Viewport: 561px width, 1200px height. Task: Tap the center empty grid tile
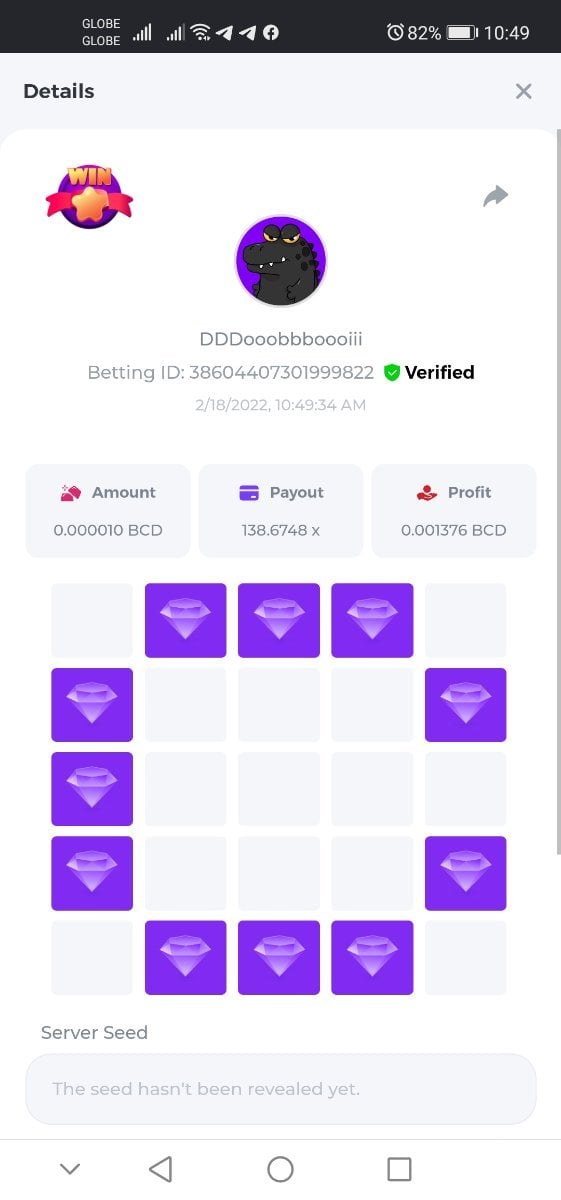coord(279,789)
